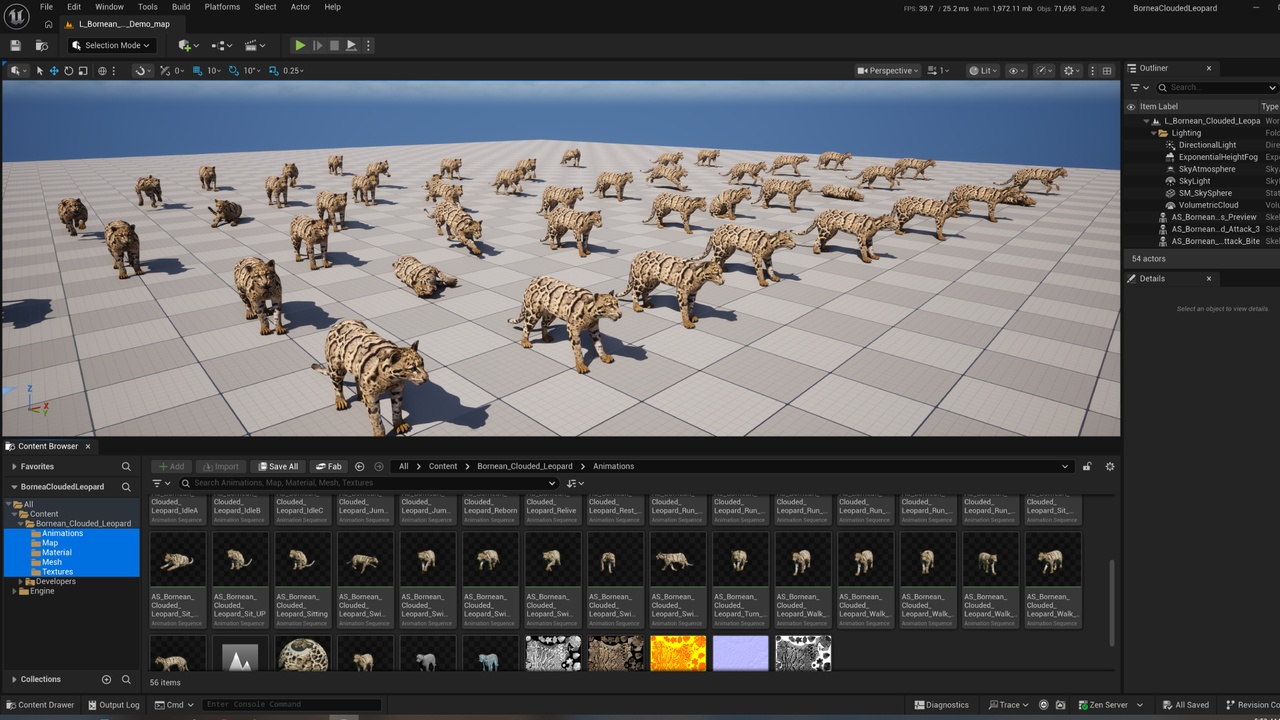Click the Fab button in Content Browser
The width and height of the screenshot is (1280, 720).
(x=328, y=466)
